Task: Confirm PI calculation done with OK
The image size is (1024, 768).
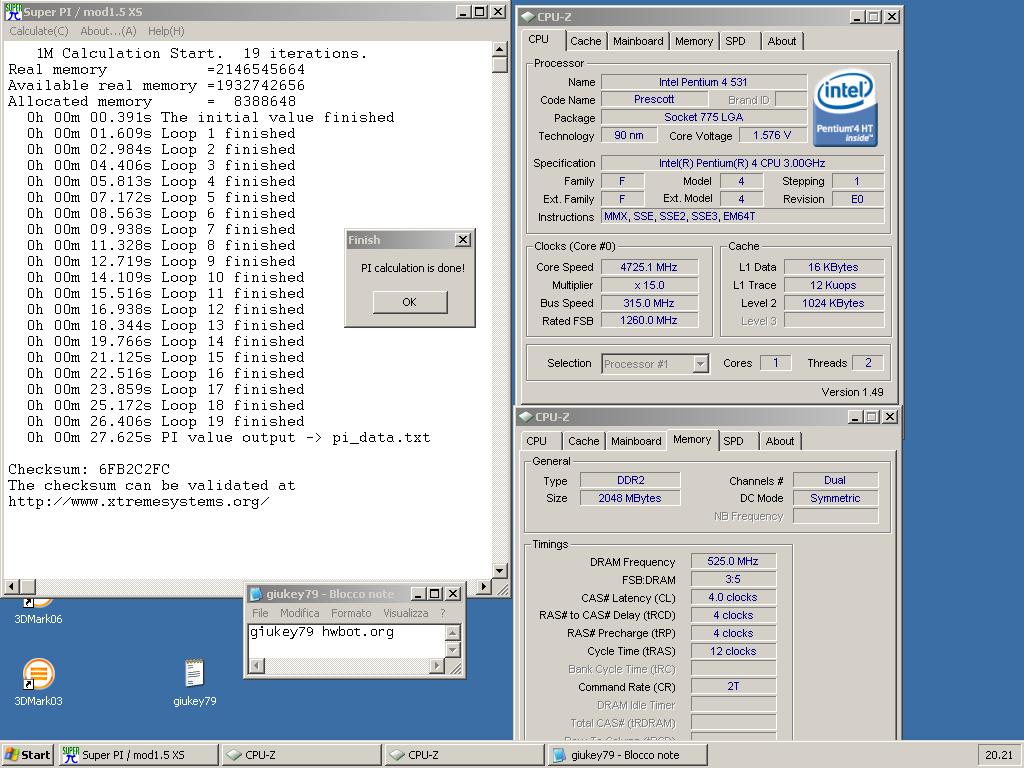Action: click(409, 302)
